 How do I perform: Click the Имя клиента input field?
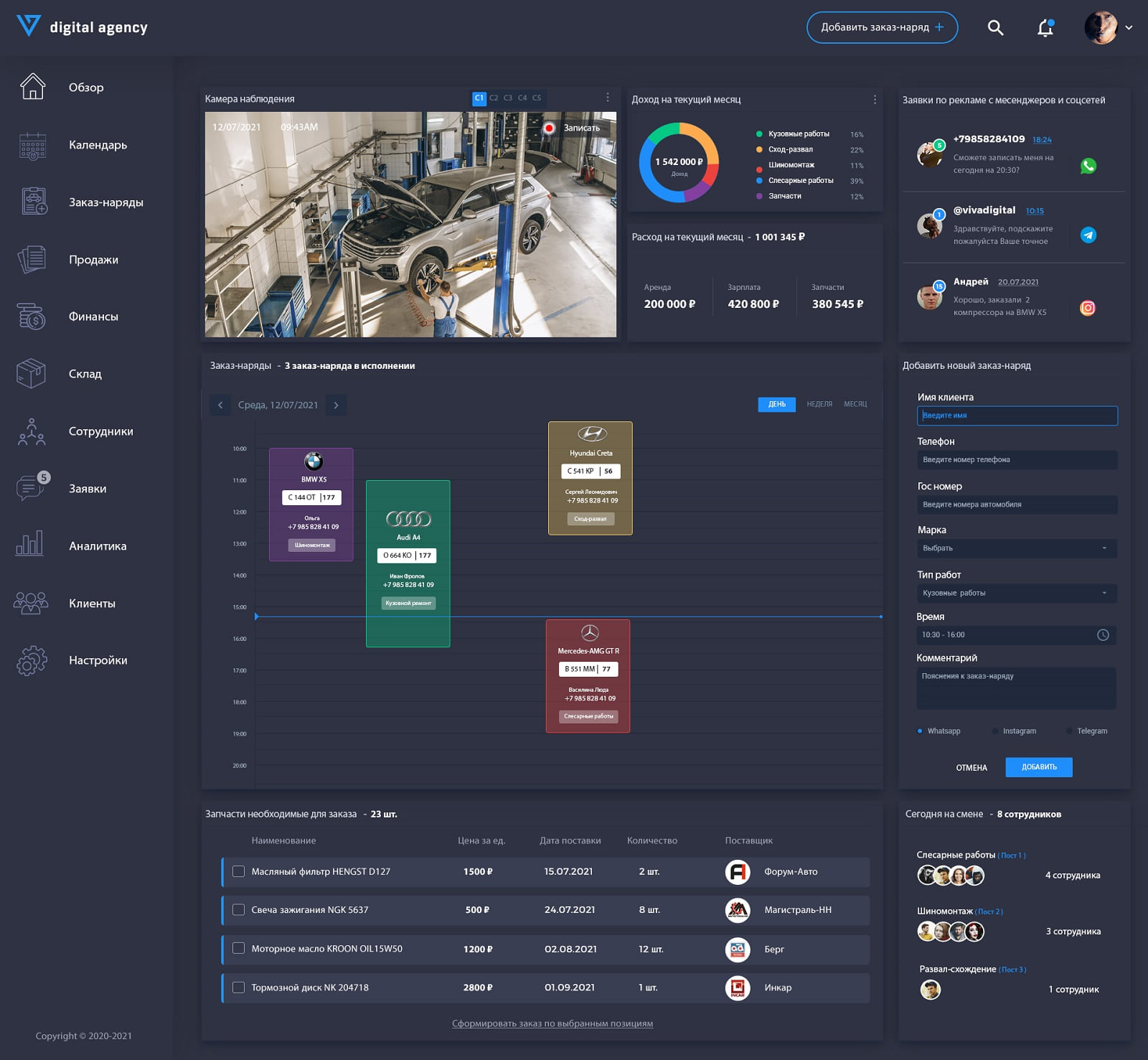[1017, 416]
